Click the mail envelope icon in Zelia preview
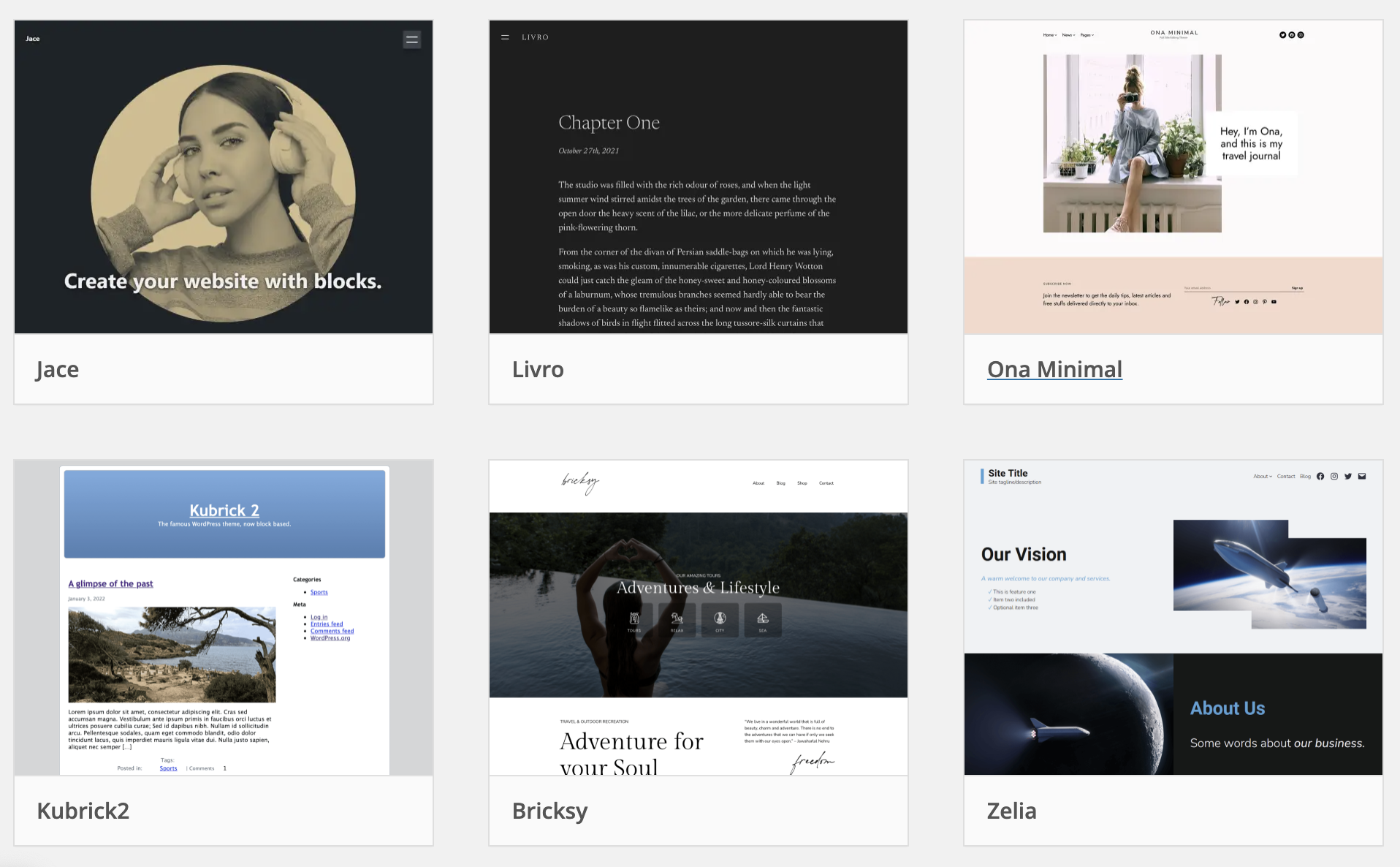 1362,477
